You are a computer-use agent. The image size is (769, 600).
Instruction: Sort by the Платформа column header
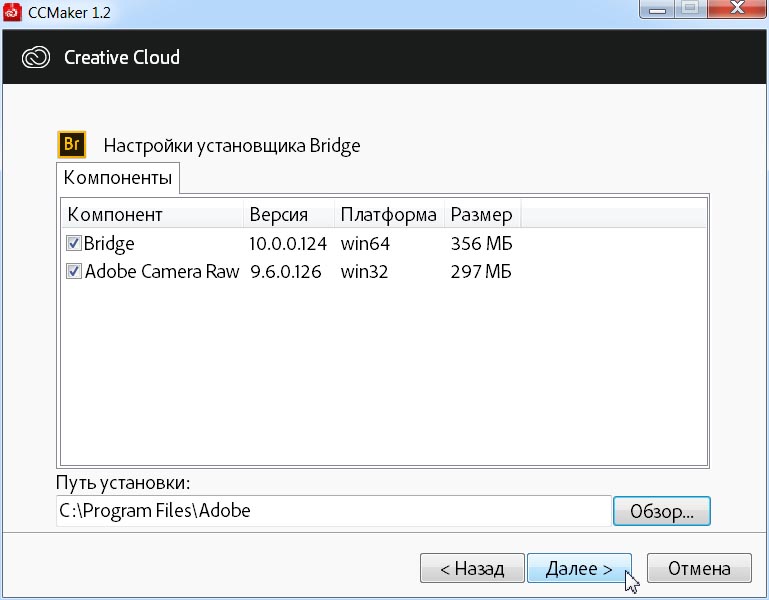click(389, 214)
